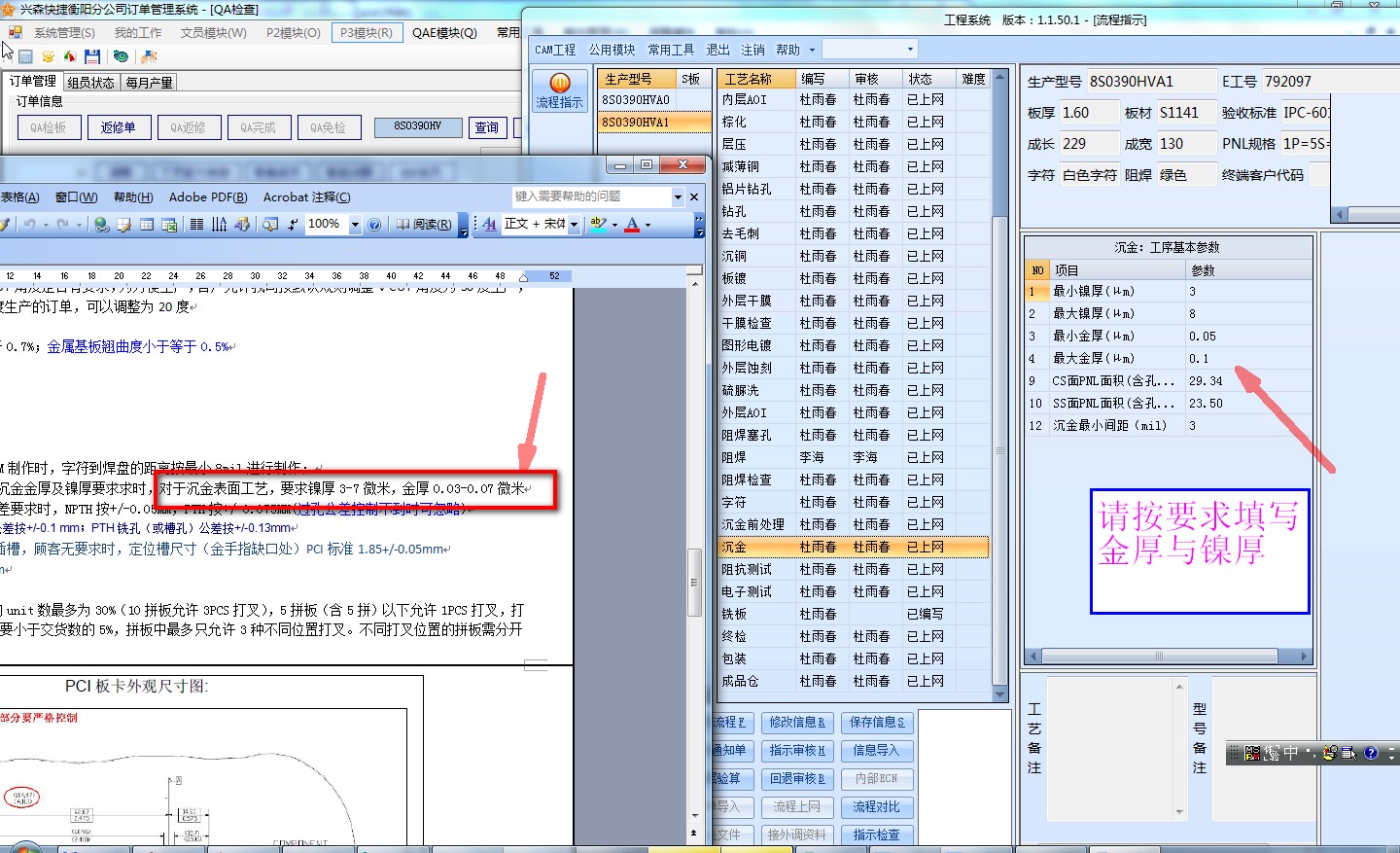Select the 阻焊 process row
The height and width of the screenshot is (853, 1400).
coord(853,457)
